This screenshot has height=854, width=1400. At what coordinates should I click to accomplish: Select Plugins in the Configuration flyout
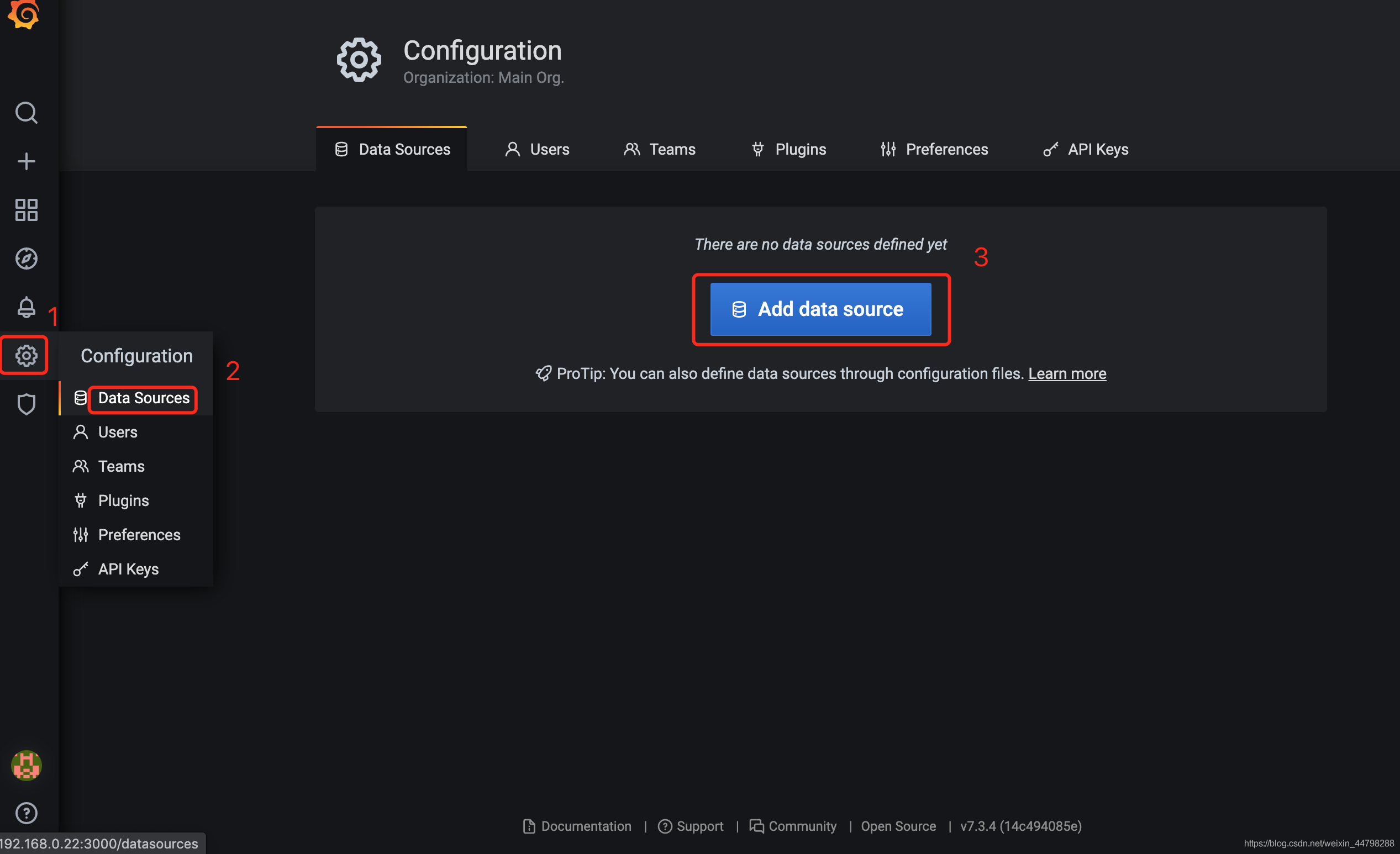tap(136, 500)
